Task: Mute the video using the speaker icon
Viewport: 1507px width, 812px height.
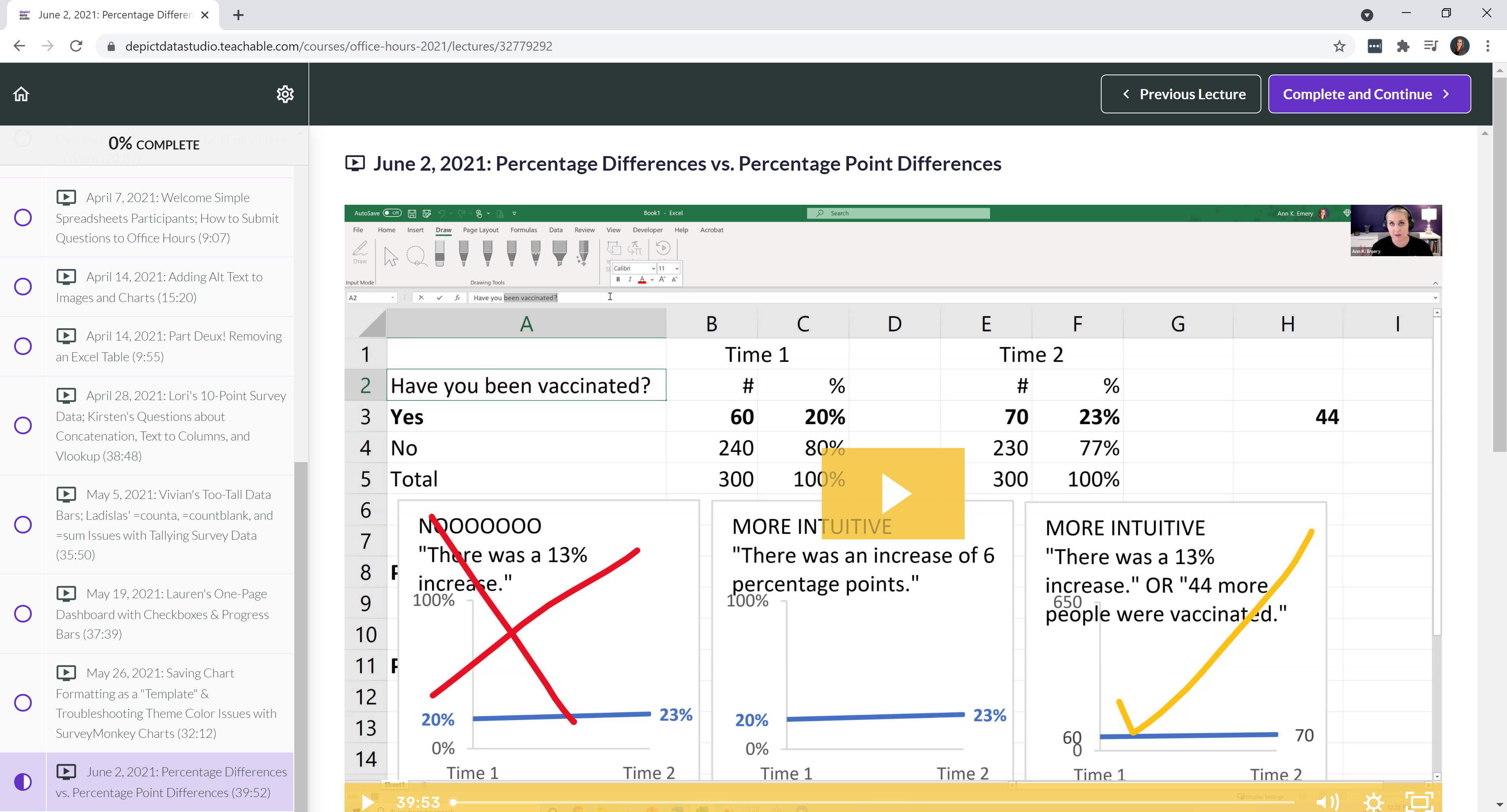Action: (x=1327, y=802)
